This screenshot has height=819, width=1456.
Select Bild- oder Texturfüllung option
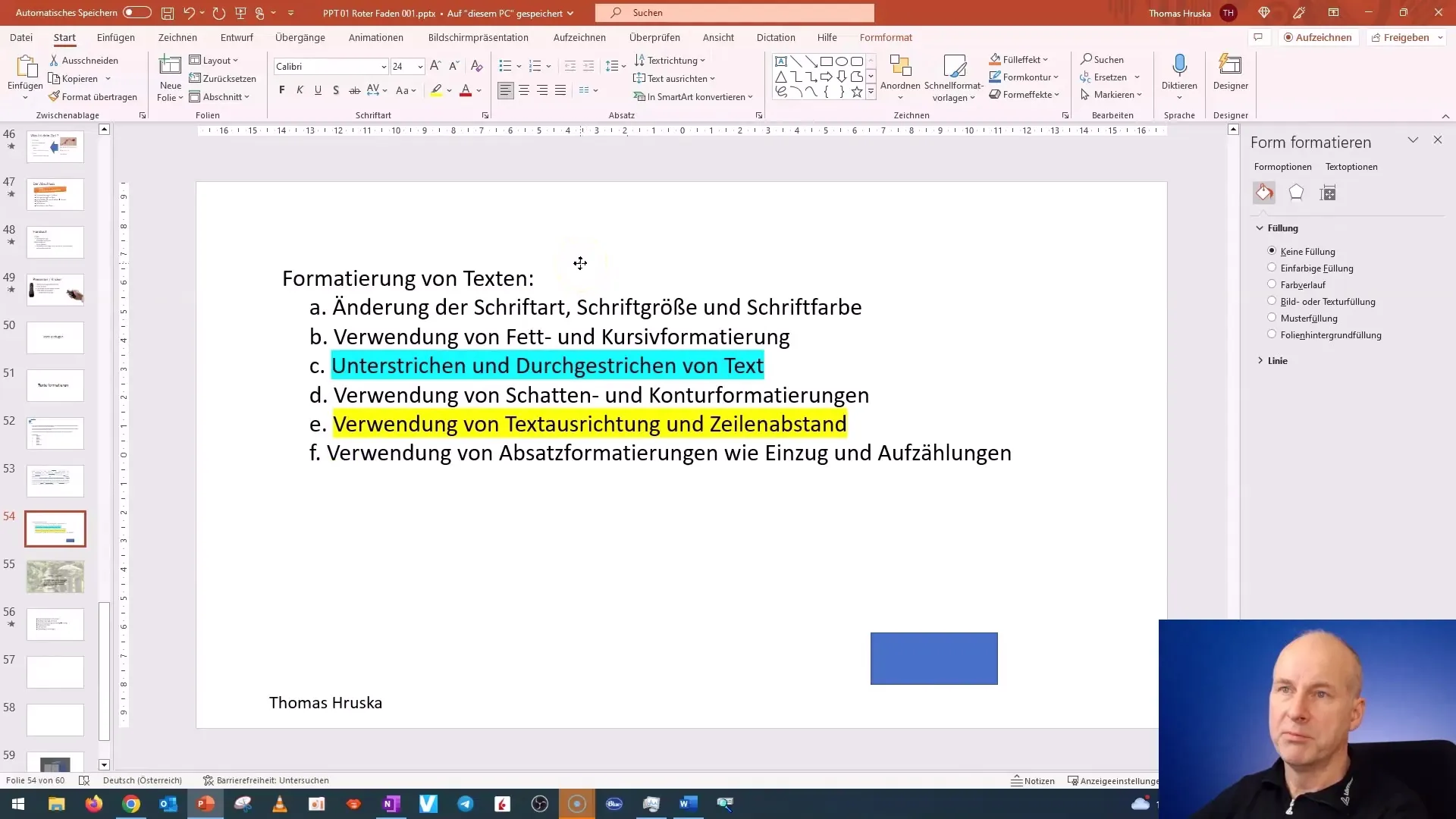point(1272,301)
